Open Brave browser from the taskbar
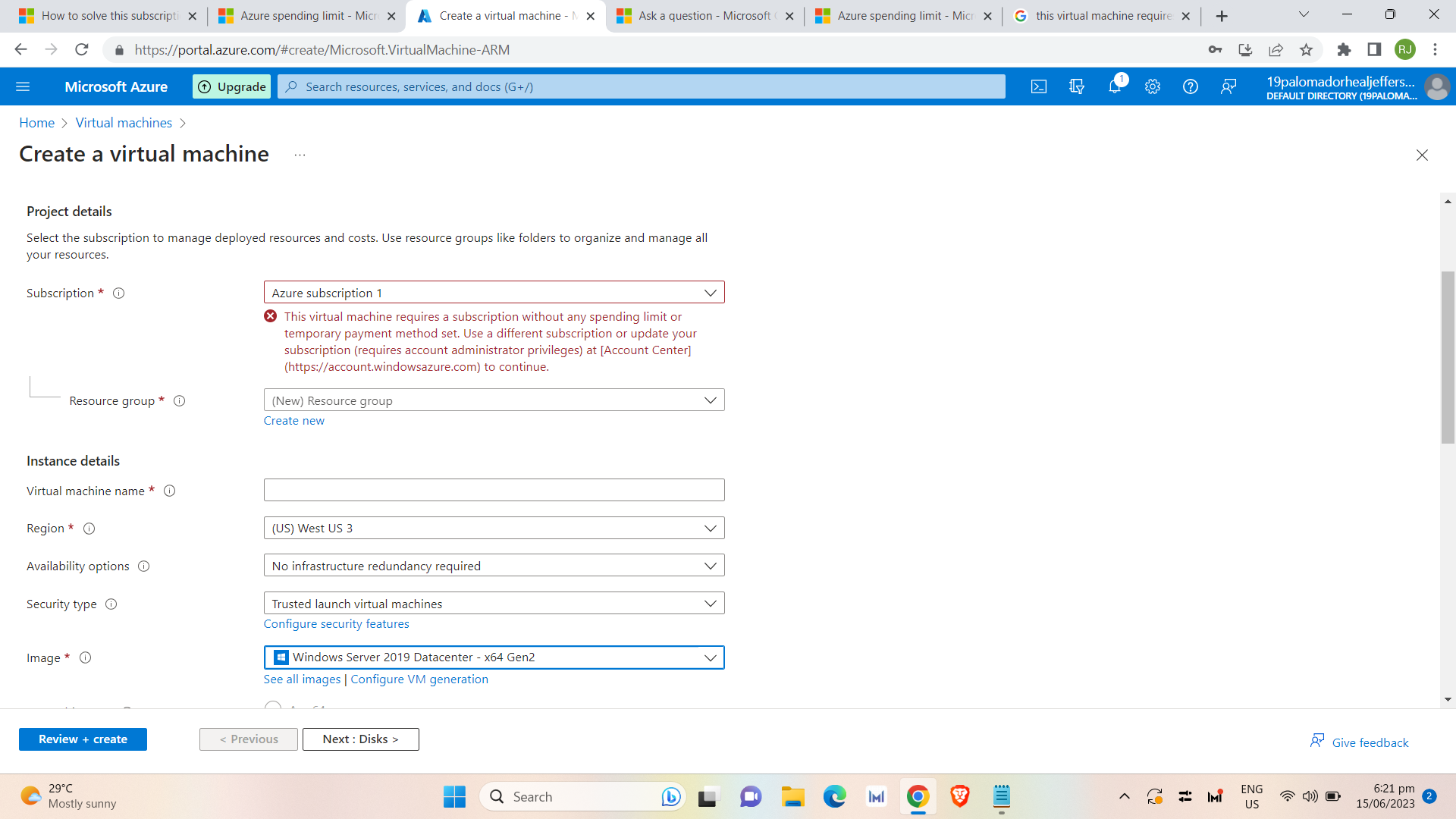1456x819 pixels. pos(959,797)
